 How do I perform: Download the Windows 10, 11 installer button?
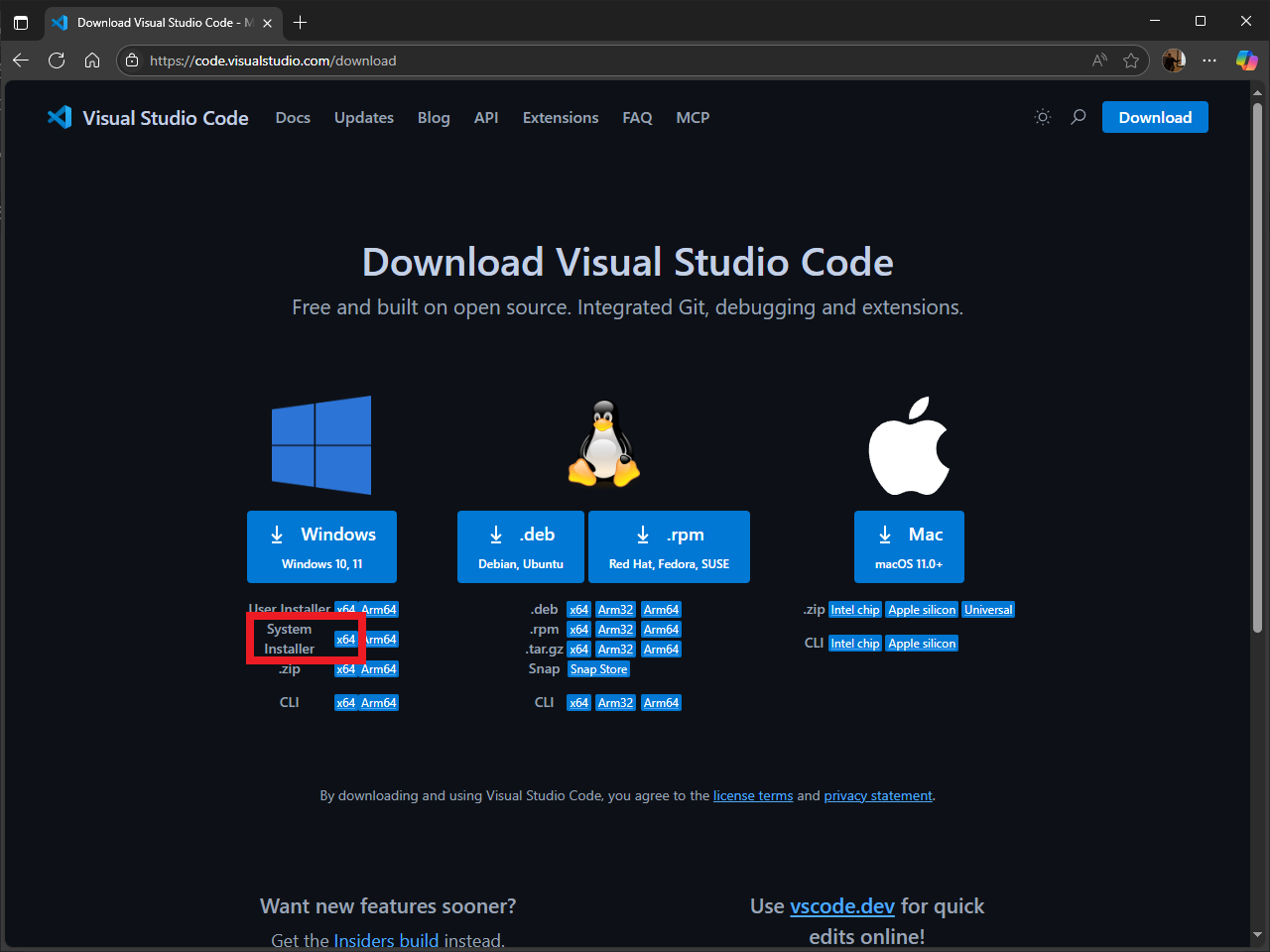pyautogui.click(x=321, y=546)
